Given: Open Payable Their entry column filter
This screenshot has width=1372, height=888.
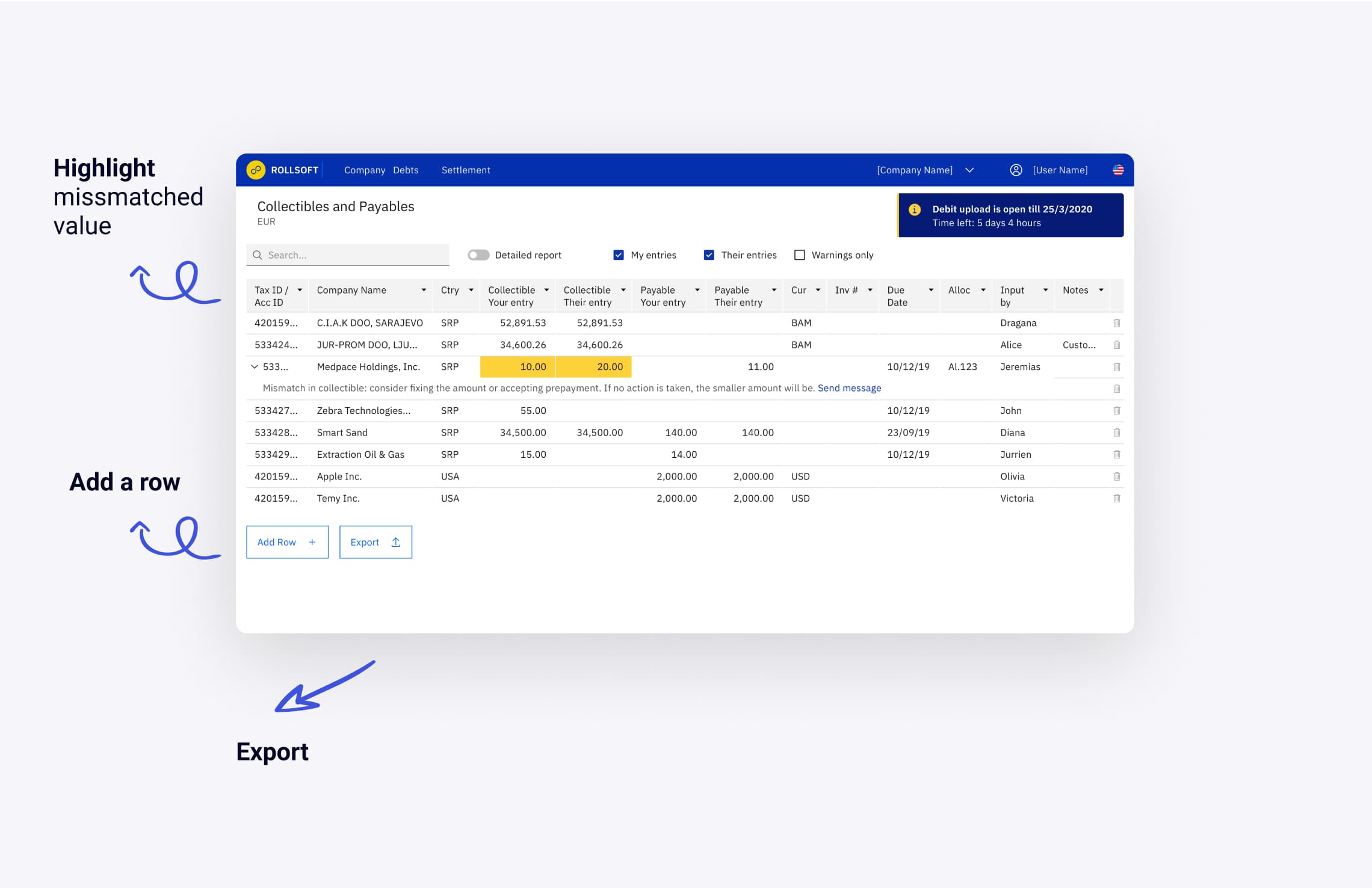Looking at the screenshot, I should tap(774, 290).
